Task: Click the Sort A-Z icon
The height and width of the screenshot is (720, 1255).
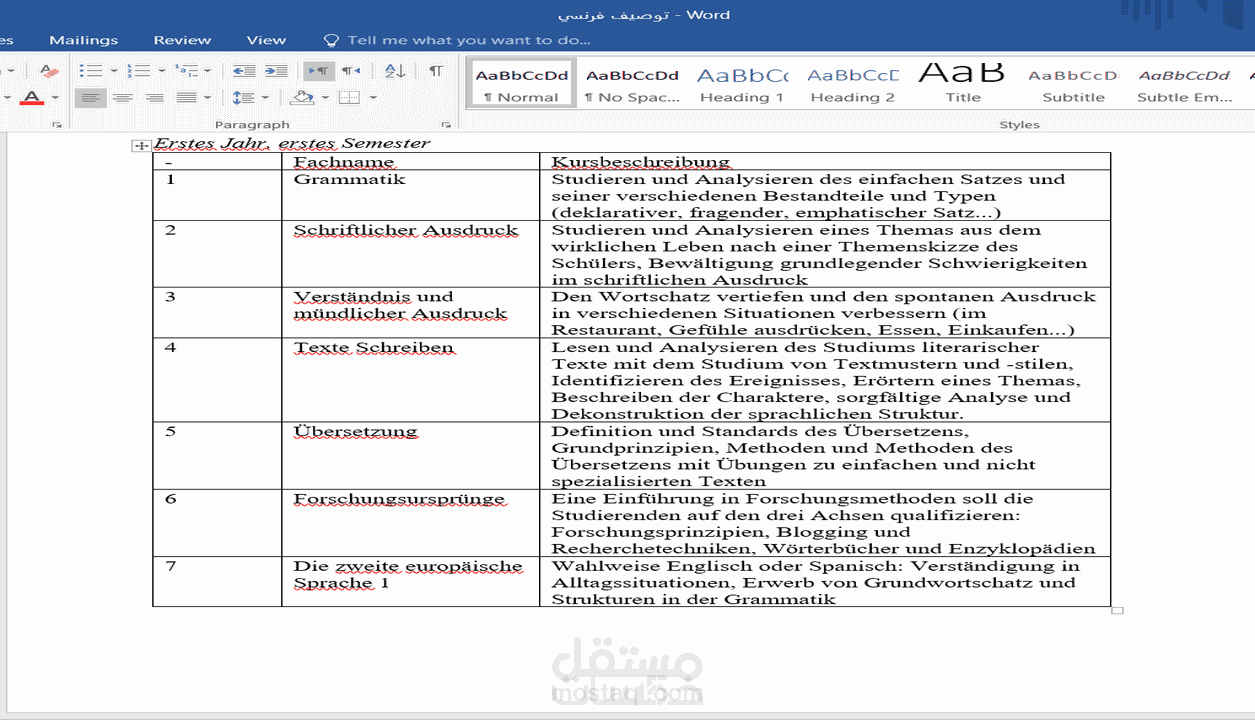Action: click(x=395, y=71)
